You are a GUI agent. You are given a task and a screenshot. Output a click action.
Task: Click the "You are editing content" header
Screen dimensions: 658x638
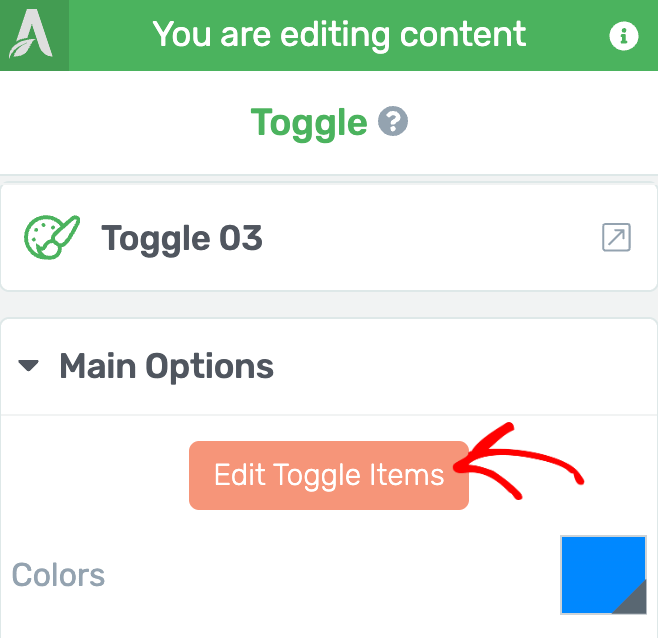339,35
